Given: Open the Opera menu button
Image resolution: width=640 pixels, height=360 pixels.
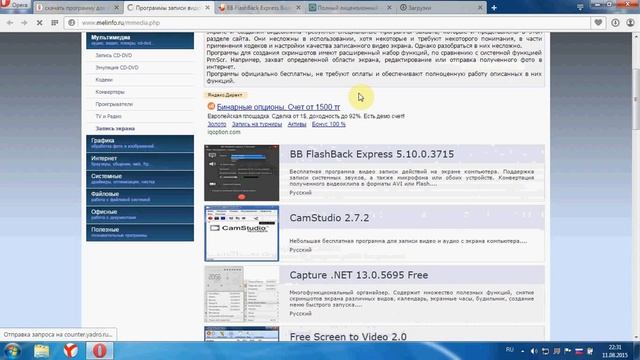Looking at the screenshot, I should point(15,5).
